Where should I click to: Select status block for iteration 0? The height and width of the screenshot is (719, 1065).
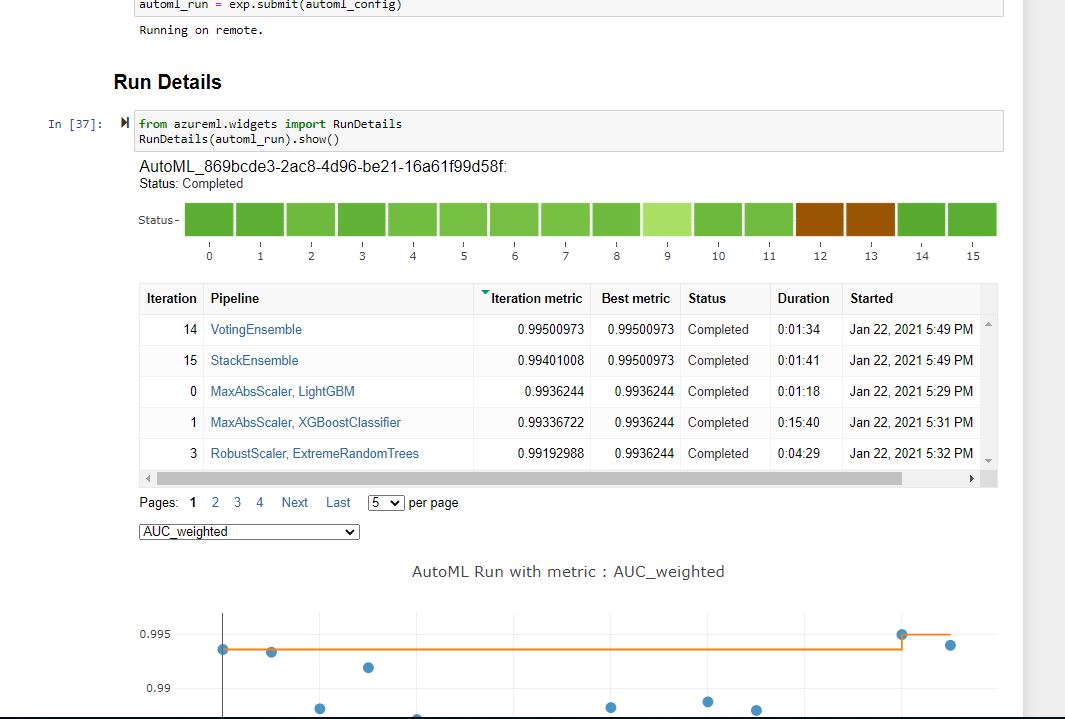pyautogui.click(x=209, y=219)
